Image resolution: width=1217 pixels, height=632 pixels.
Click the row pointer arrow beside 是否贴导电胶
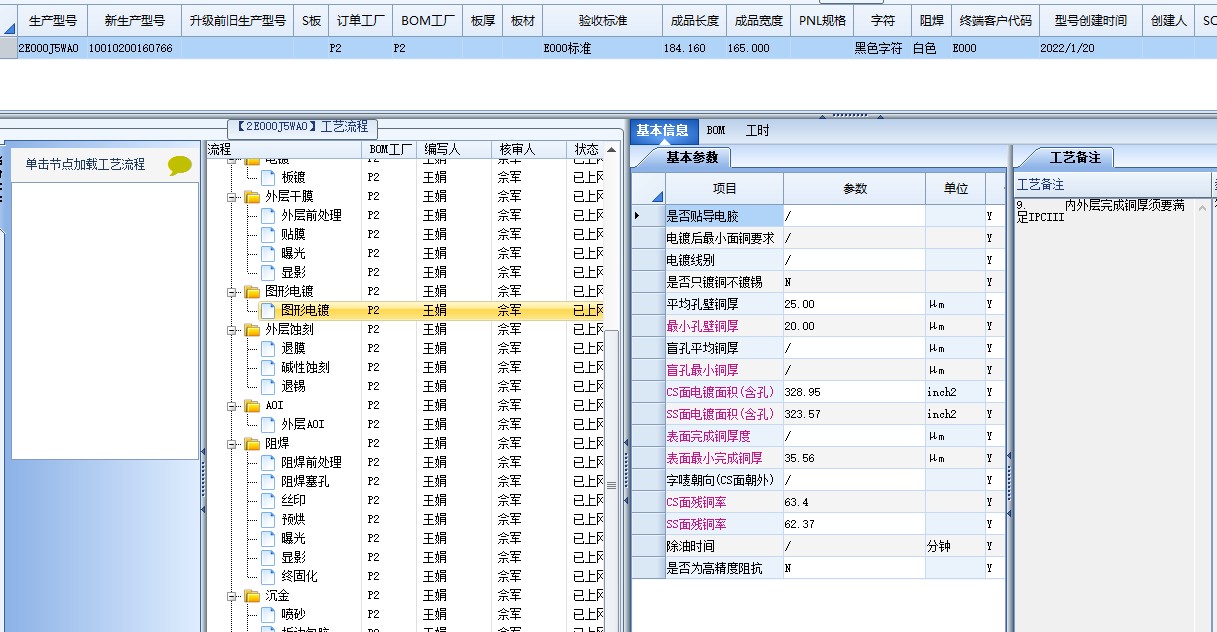pos(638,216)
